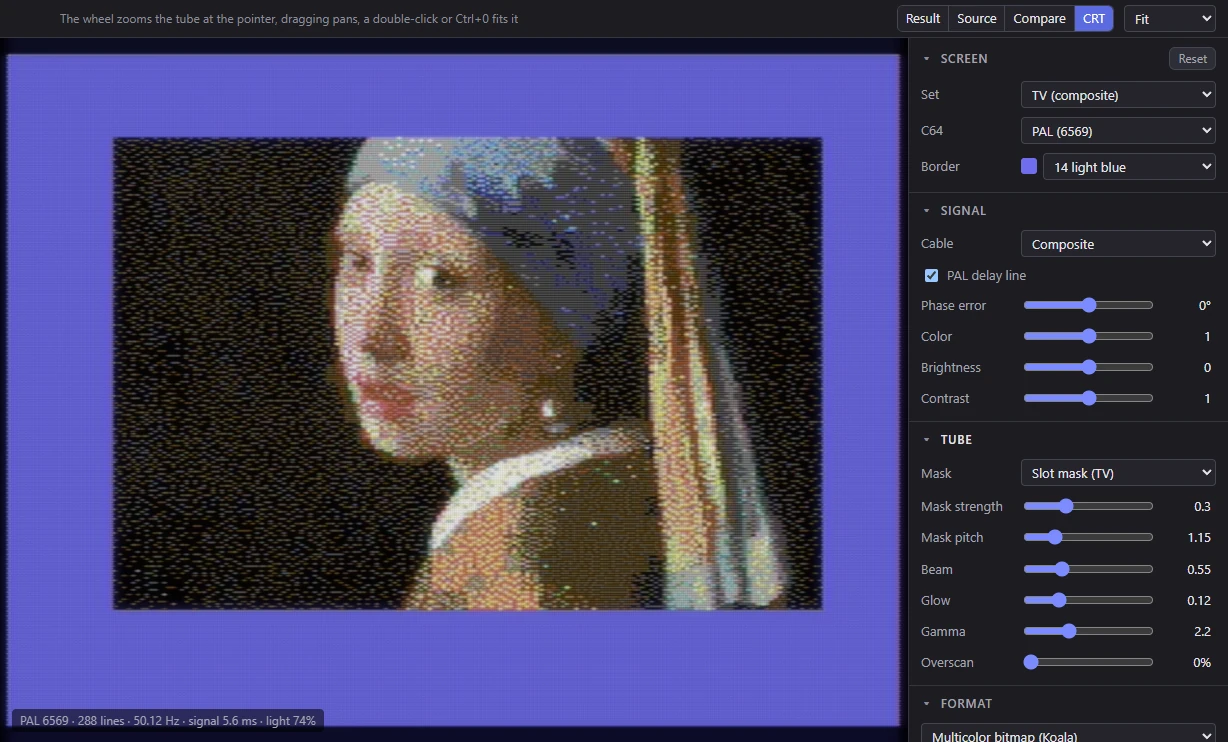Open the C64 model dropdown PAL (6569)
This screenshot has height=742, width=1228.
point(1118,131)
